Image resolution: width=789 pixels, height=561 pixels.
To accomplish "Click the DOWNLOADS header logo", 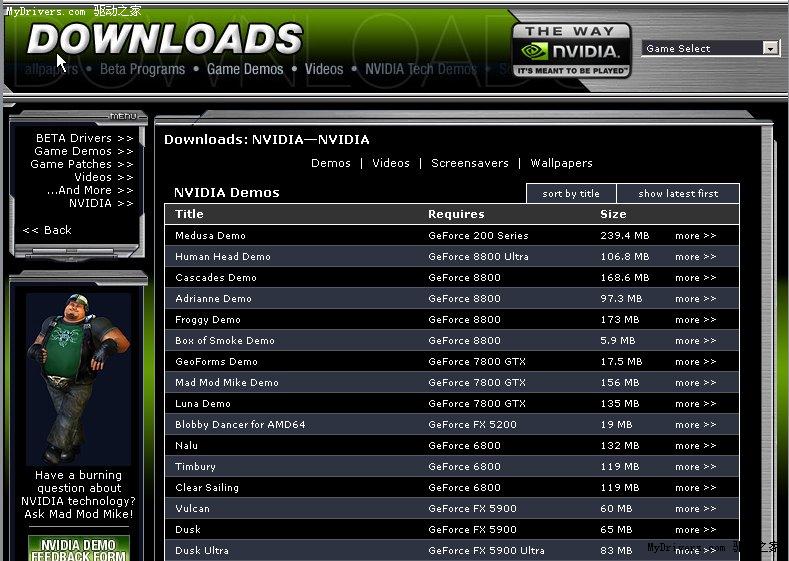I will pyautogui.click(x=165, y=39).
